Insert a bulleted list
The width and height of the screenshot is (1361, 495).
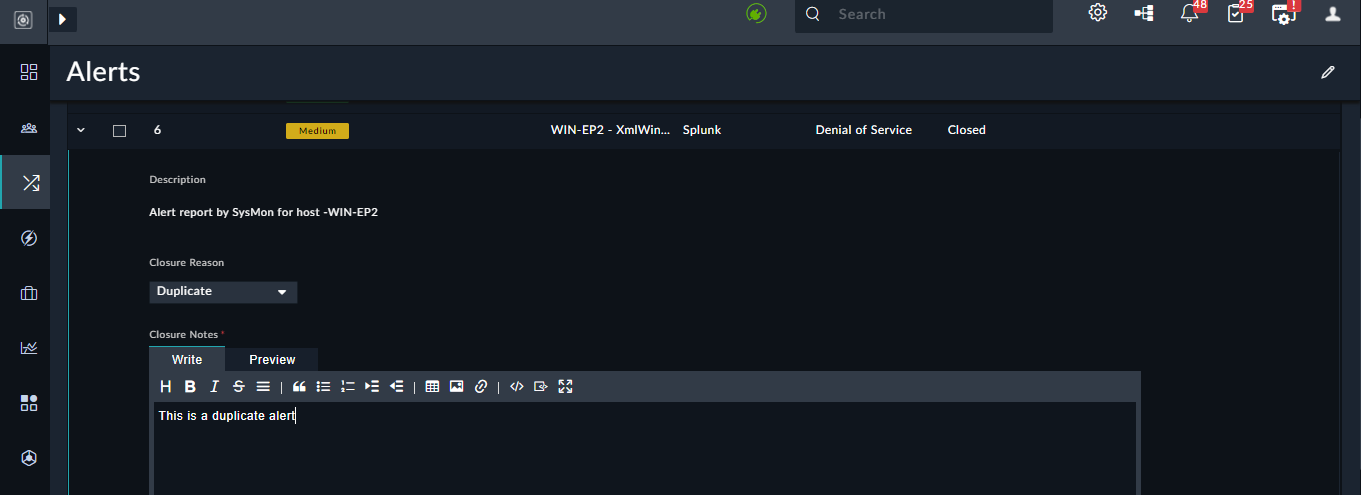(323, 386)
